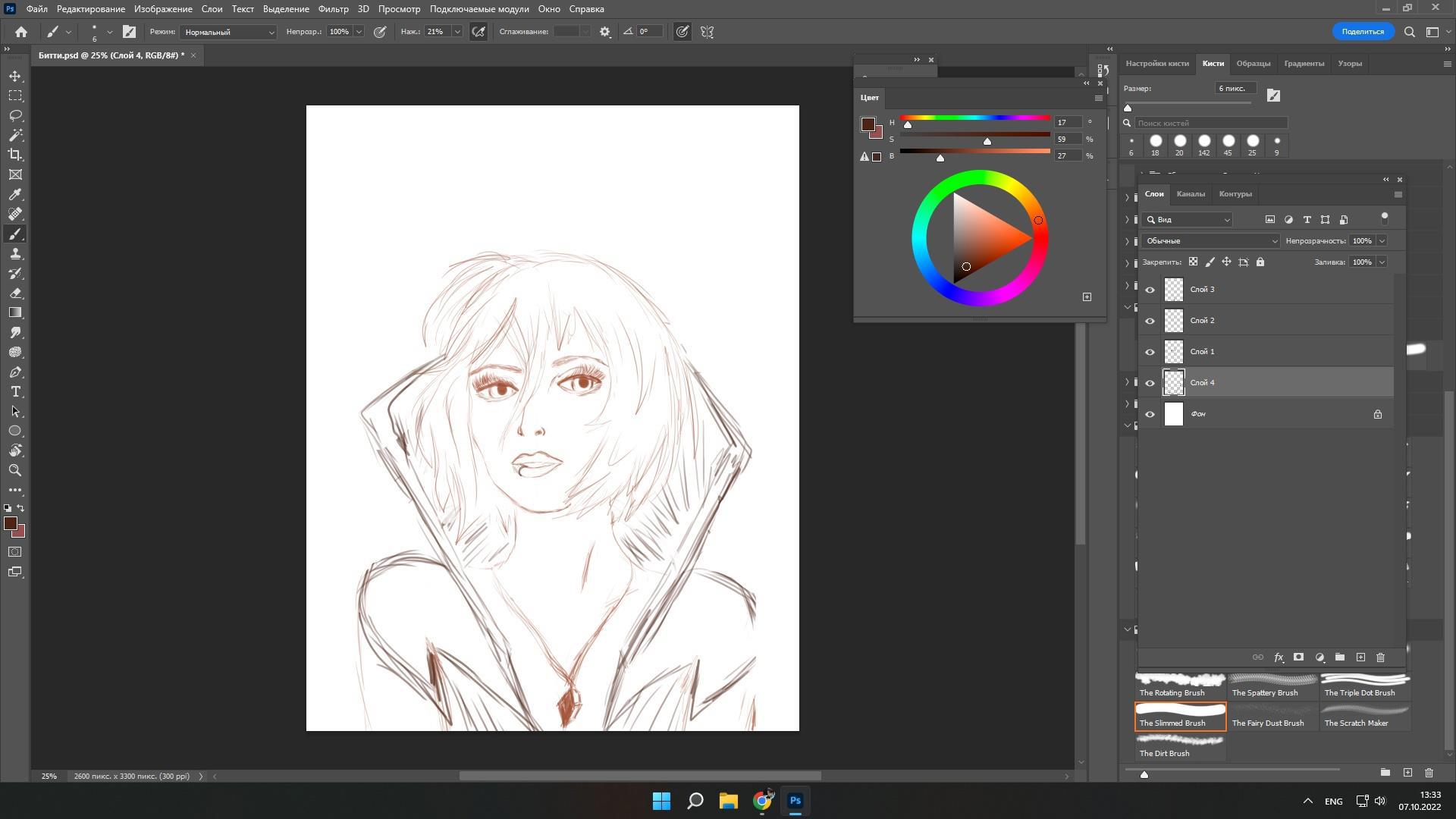Expand the layer filter Вид dropdown
This screenshot has width=1456, height=819.
1188,220
